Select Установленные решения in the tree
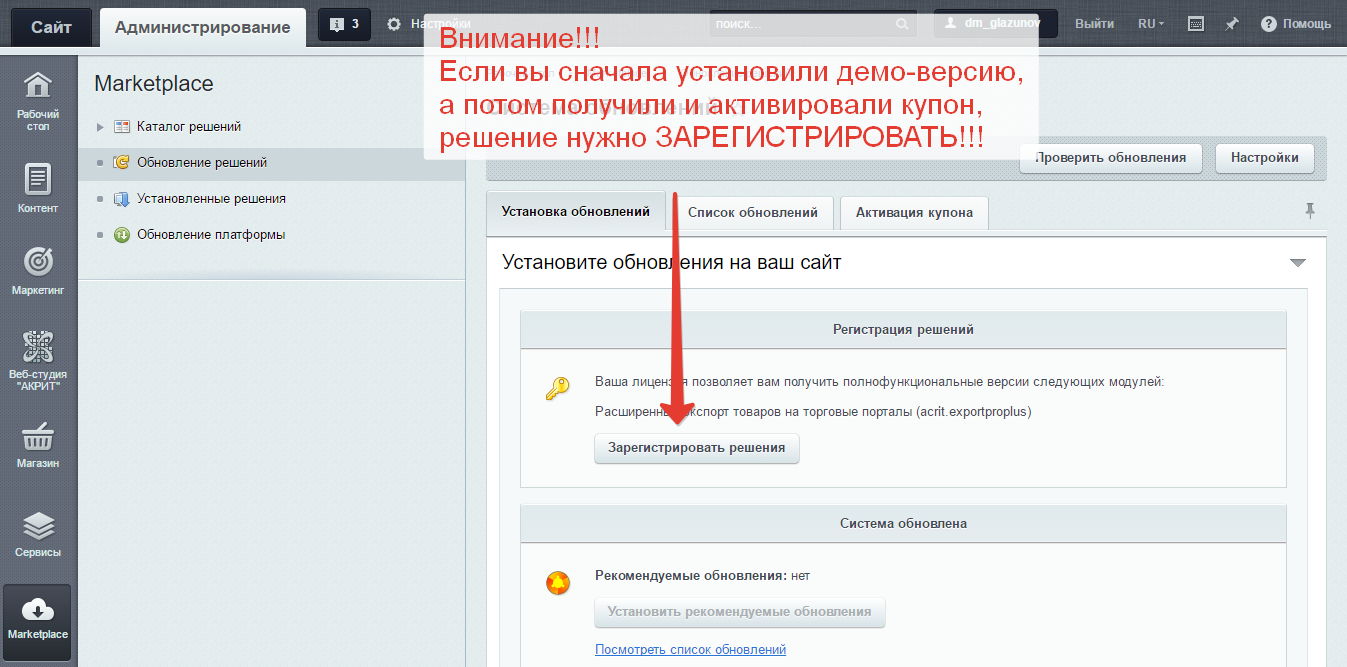1347x667 pixels. (211, 199)
